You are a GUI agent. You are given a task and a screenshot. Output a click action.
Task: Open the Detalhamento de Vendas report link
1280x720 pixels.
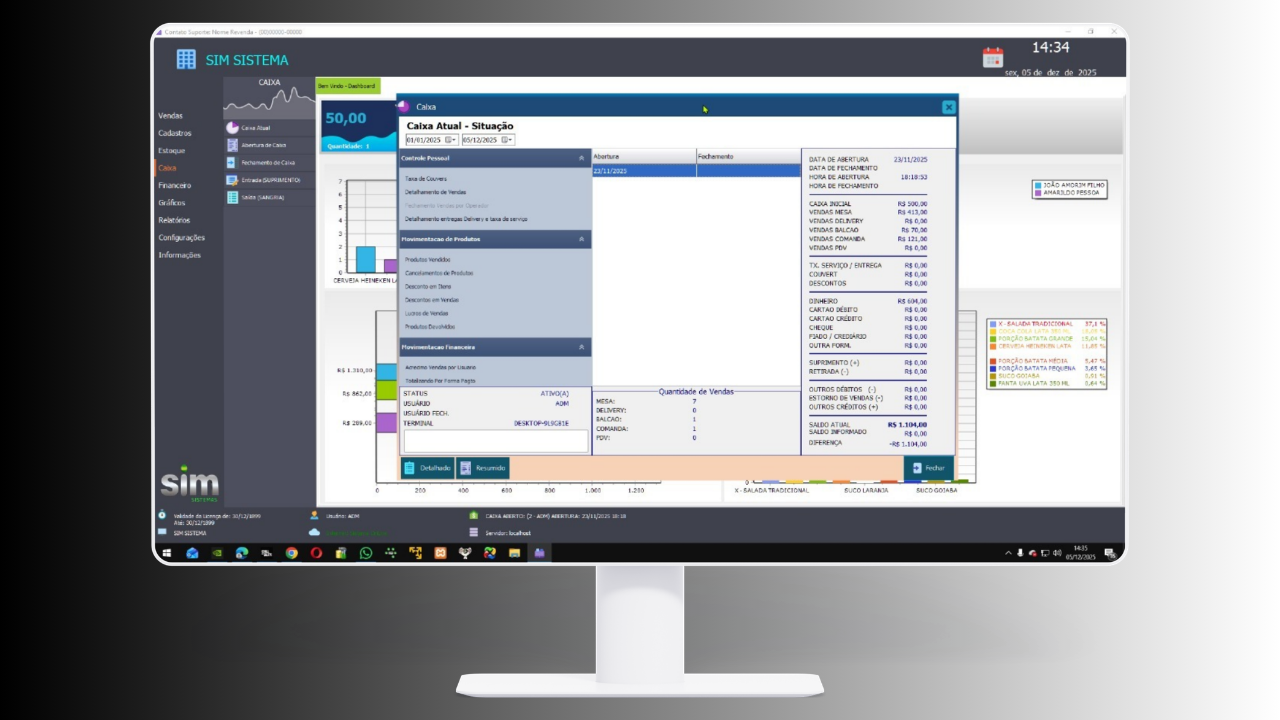click(x=435, y=192)
